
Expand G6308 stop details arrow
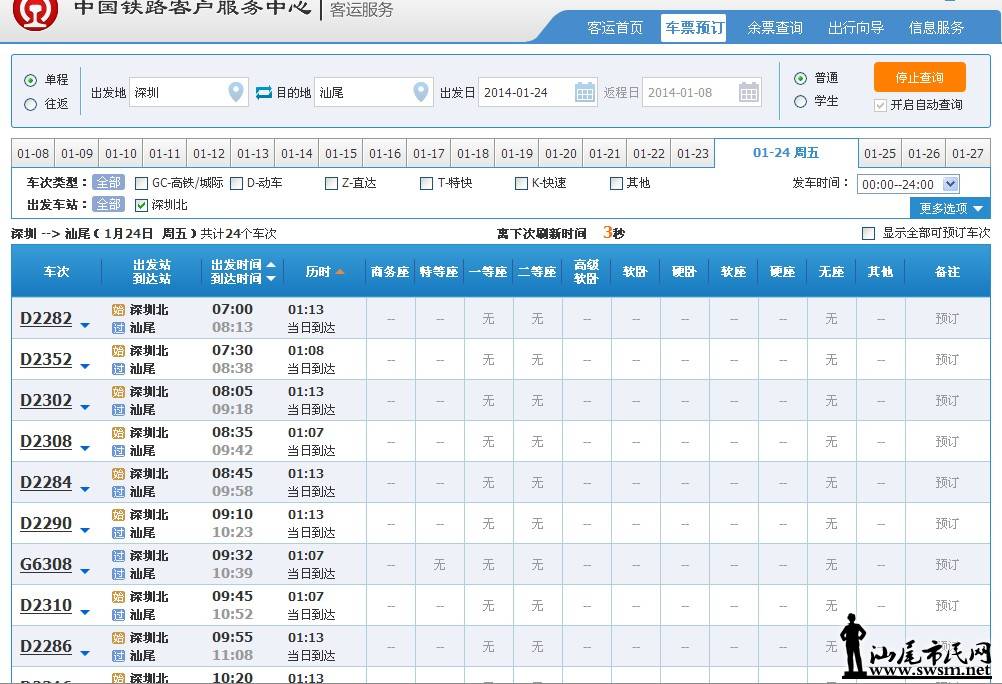85,571
